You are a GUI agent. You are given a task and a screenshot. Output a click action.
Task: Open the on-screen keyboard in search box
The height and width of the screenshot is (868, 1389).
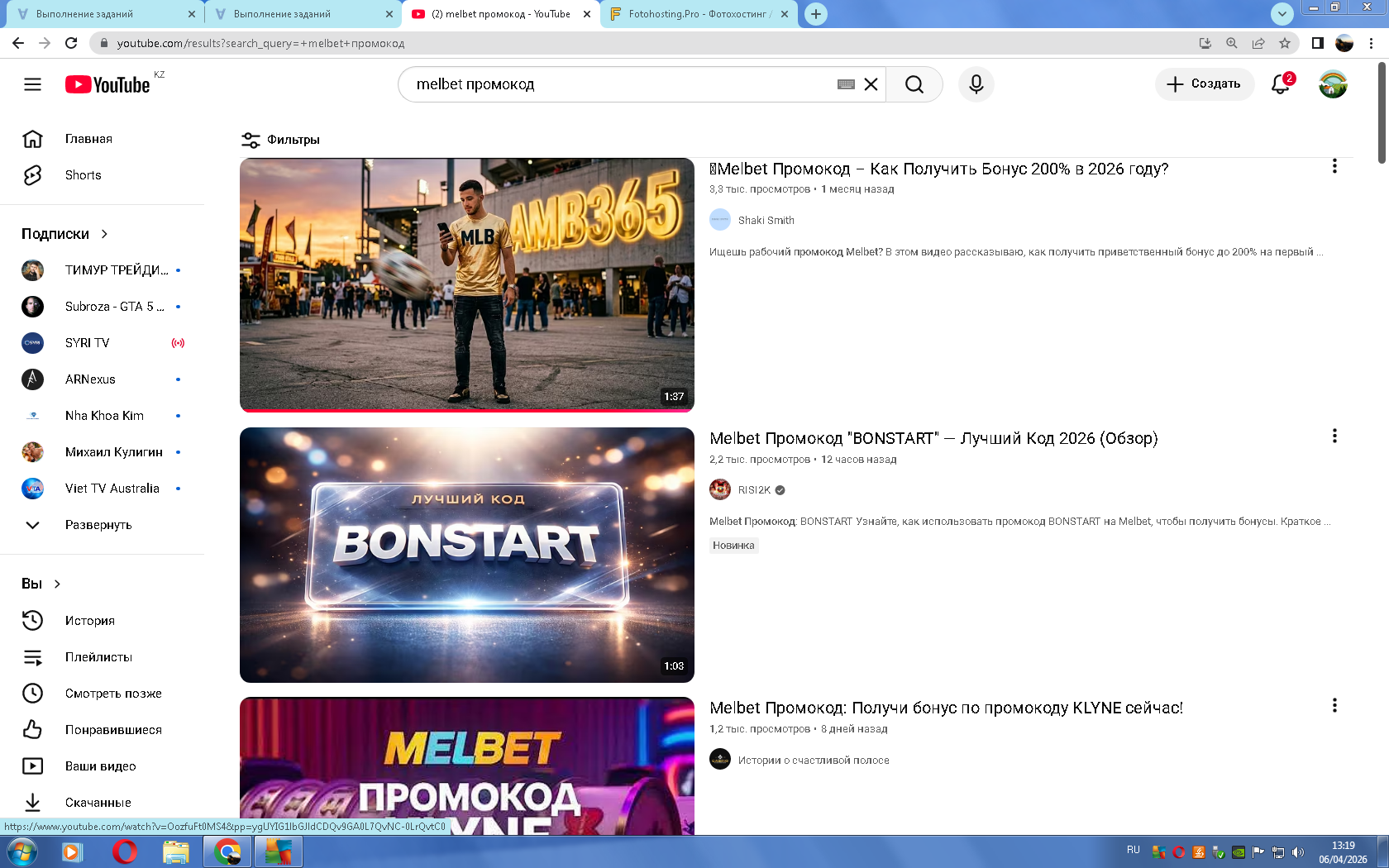tap(846, 84)
